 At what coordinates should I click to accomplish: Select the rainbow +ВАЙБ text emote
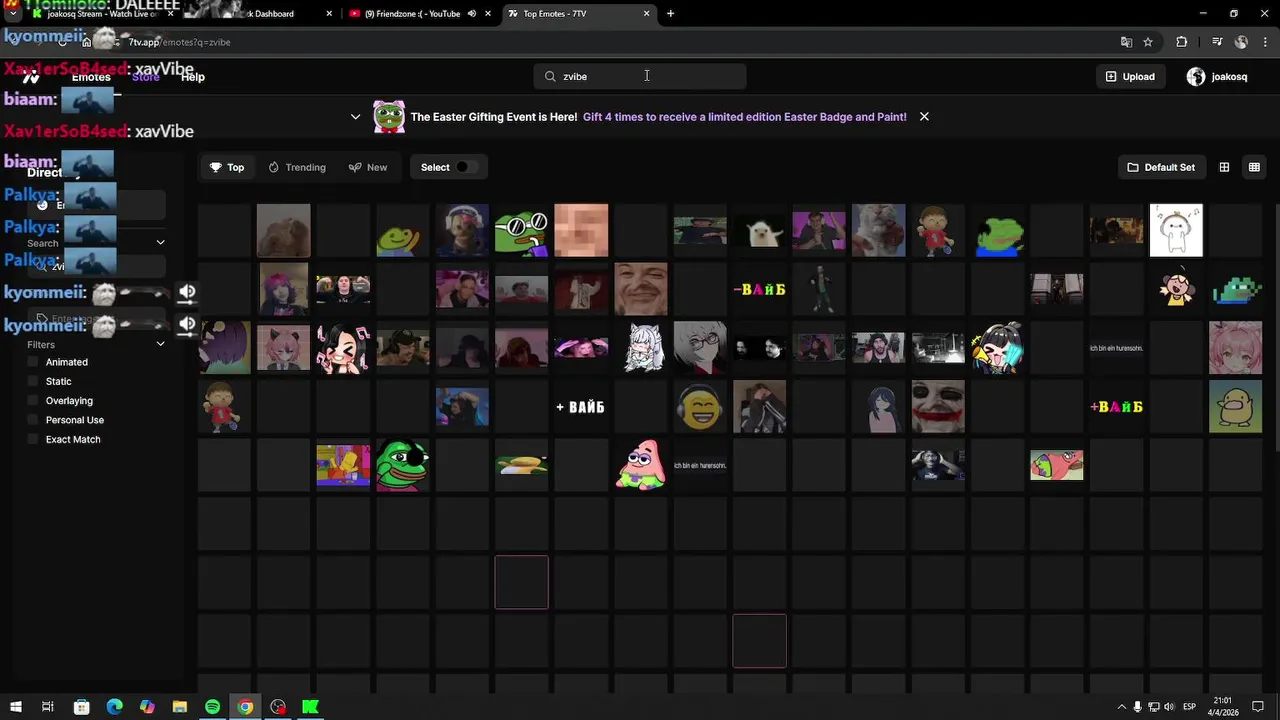click(x=1117, y=407)
